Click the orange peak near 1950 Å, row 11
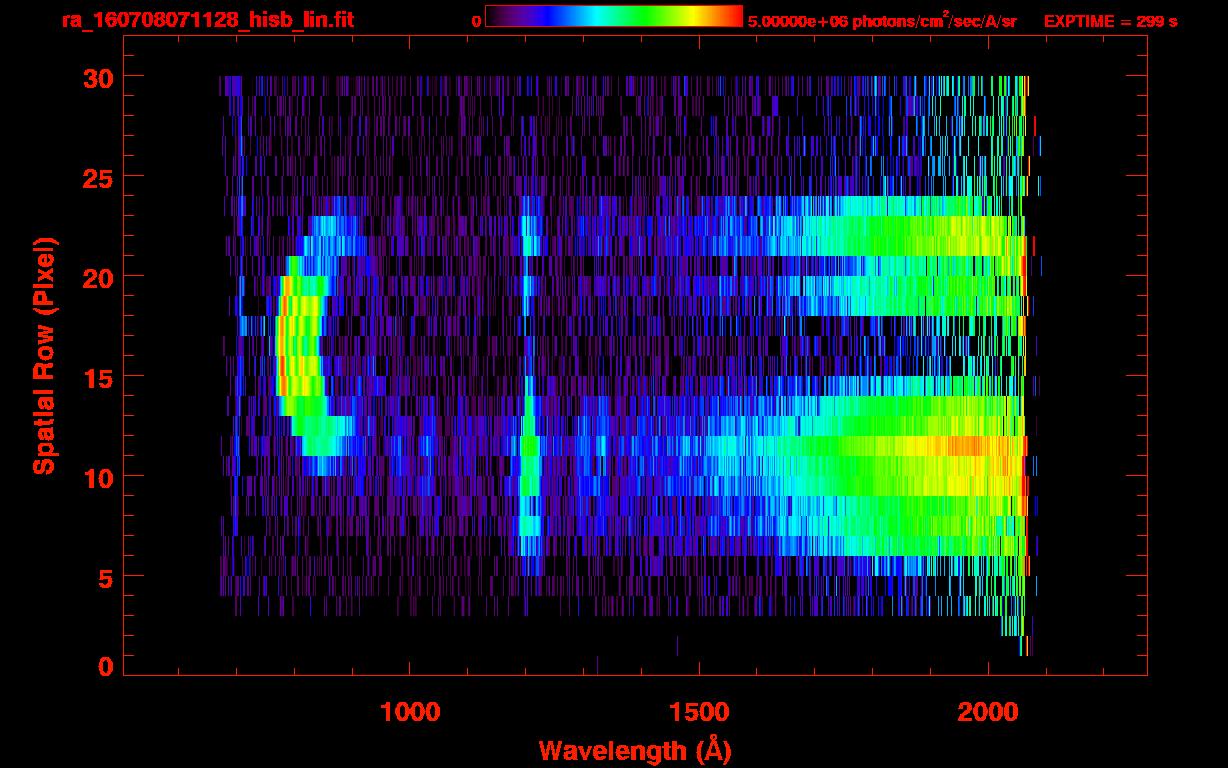The width and height of the screenshot is (1228, 768). pos(965,446)
